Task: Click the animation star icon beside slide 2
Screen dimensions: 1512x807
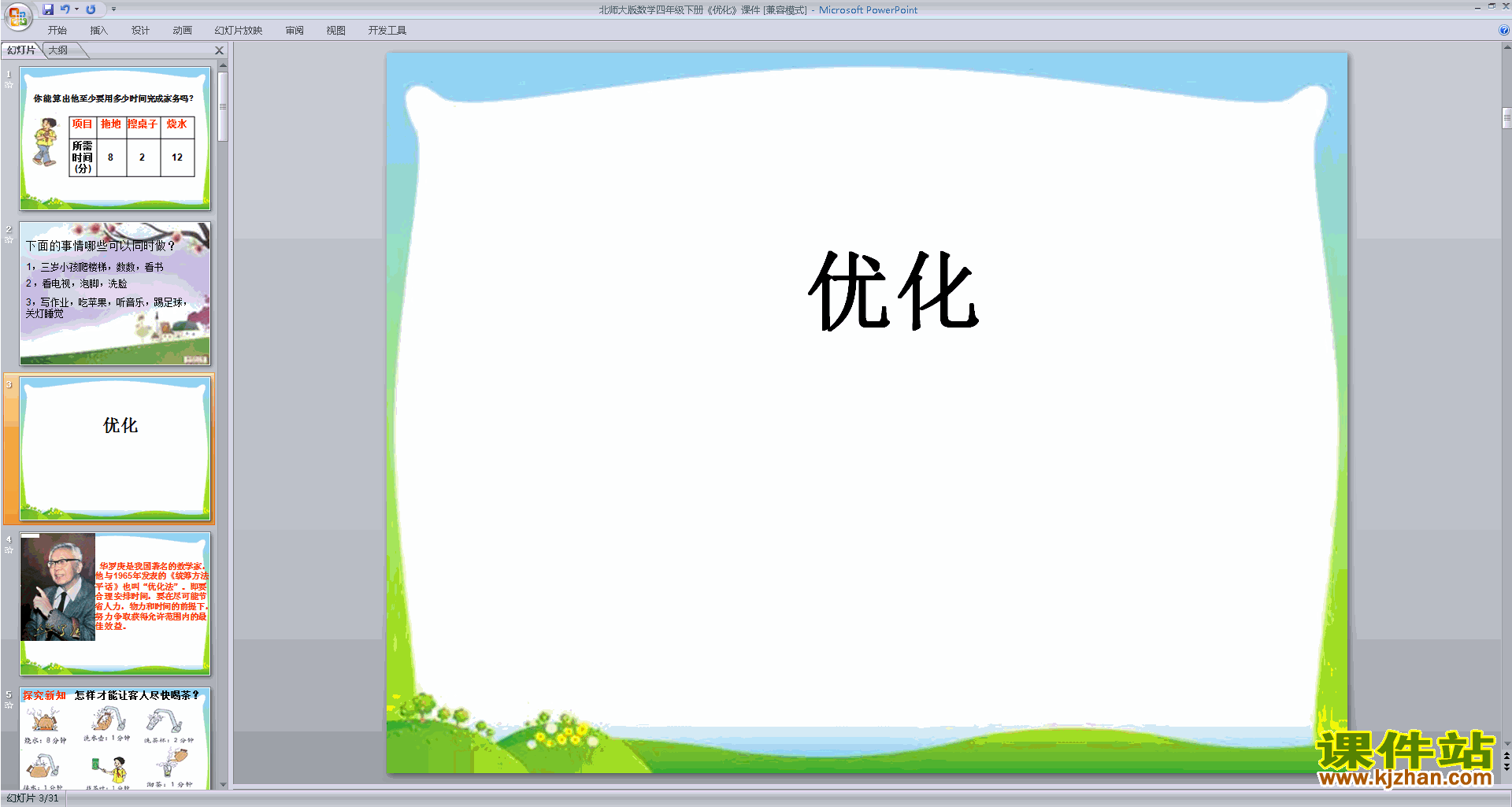Action: pos(9,240)
